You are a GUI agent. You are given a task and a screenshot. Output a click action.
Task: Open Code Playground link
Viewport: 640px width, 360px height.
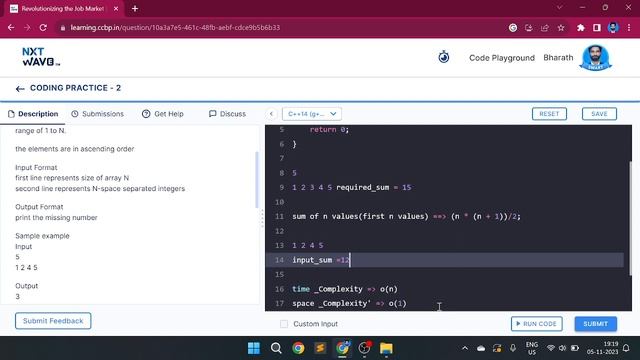coord(502,58)
